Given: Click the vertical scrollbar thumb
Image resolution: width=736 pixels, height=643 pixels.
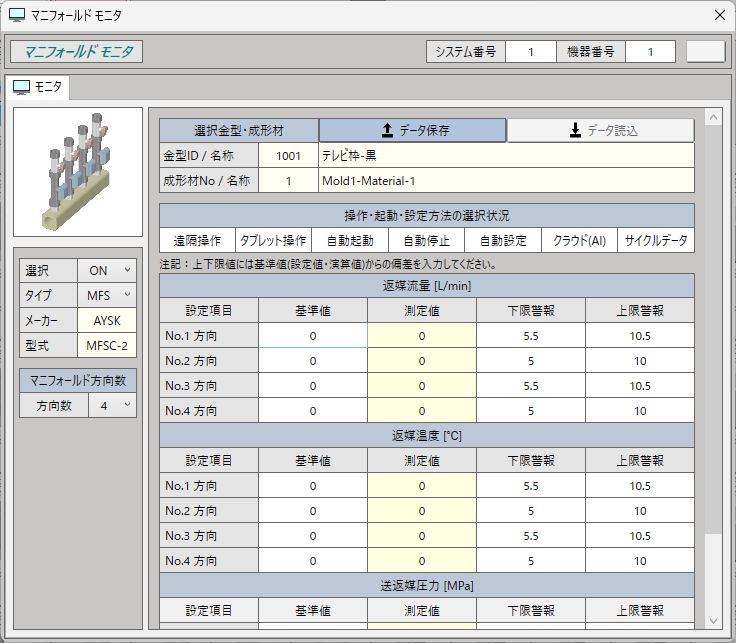Looking at the screenshot, I should 713,329.
